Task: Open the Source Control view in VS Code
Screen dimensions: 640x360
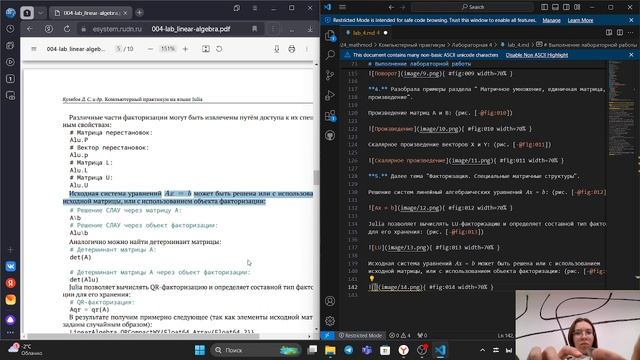Action: pyautogui.click(x=330, y=75)
